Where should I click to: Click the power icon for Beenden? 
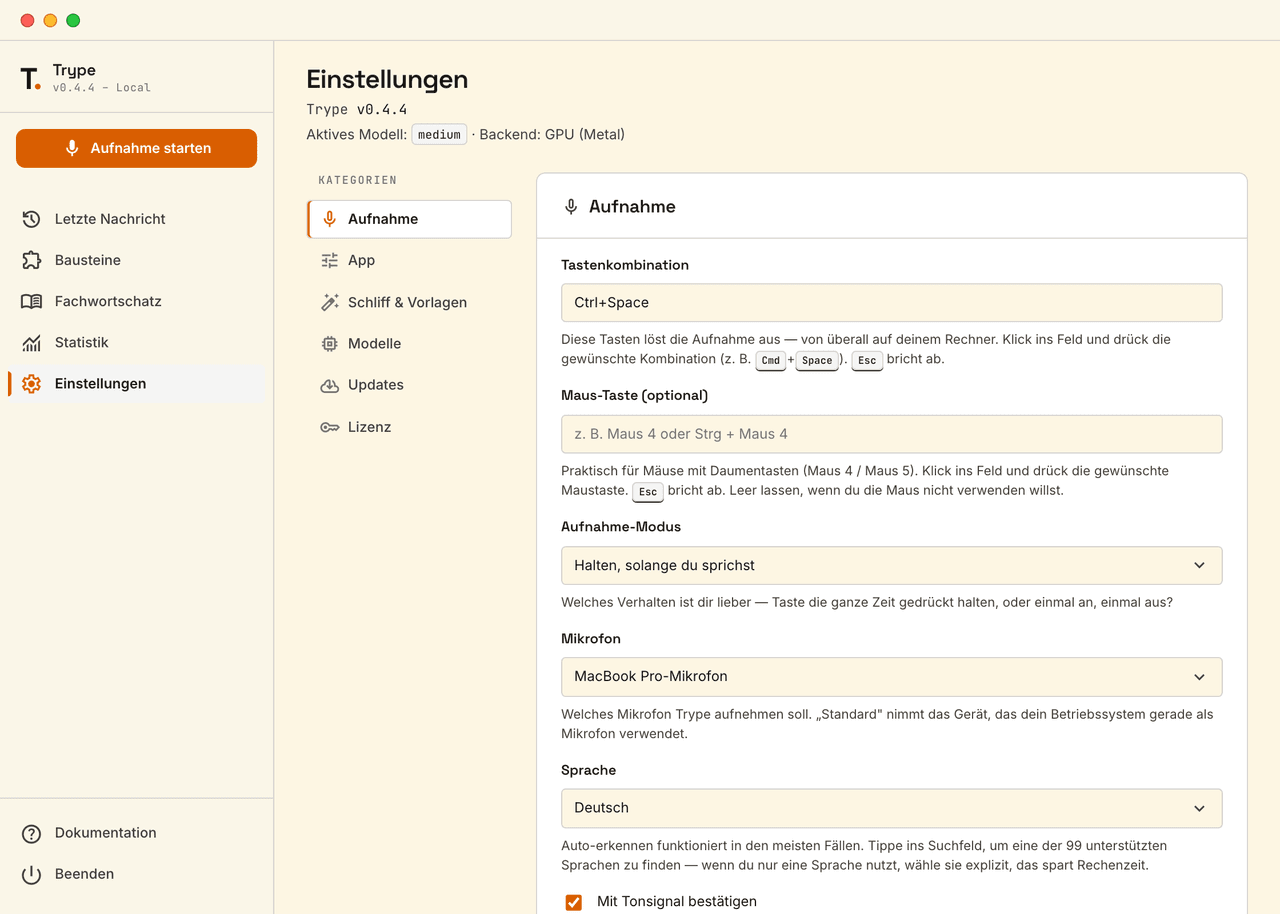point(31,874)
